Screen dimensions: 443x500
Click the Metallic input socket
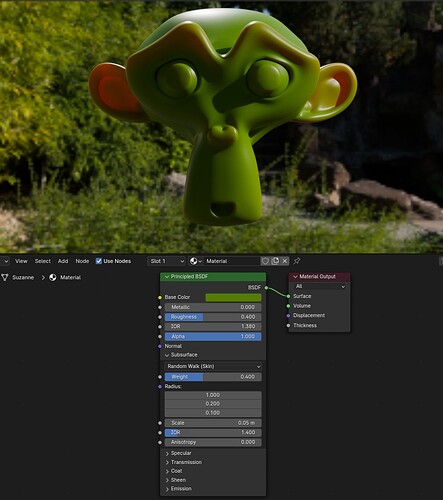(x=160, y=307)
